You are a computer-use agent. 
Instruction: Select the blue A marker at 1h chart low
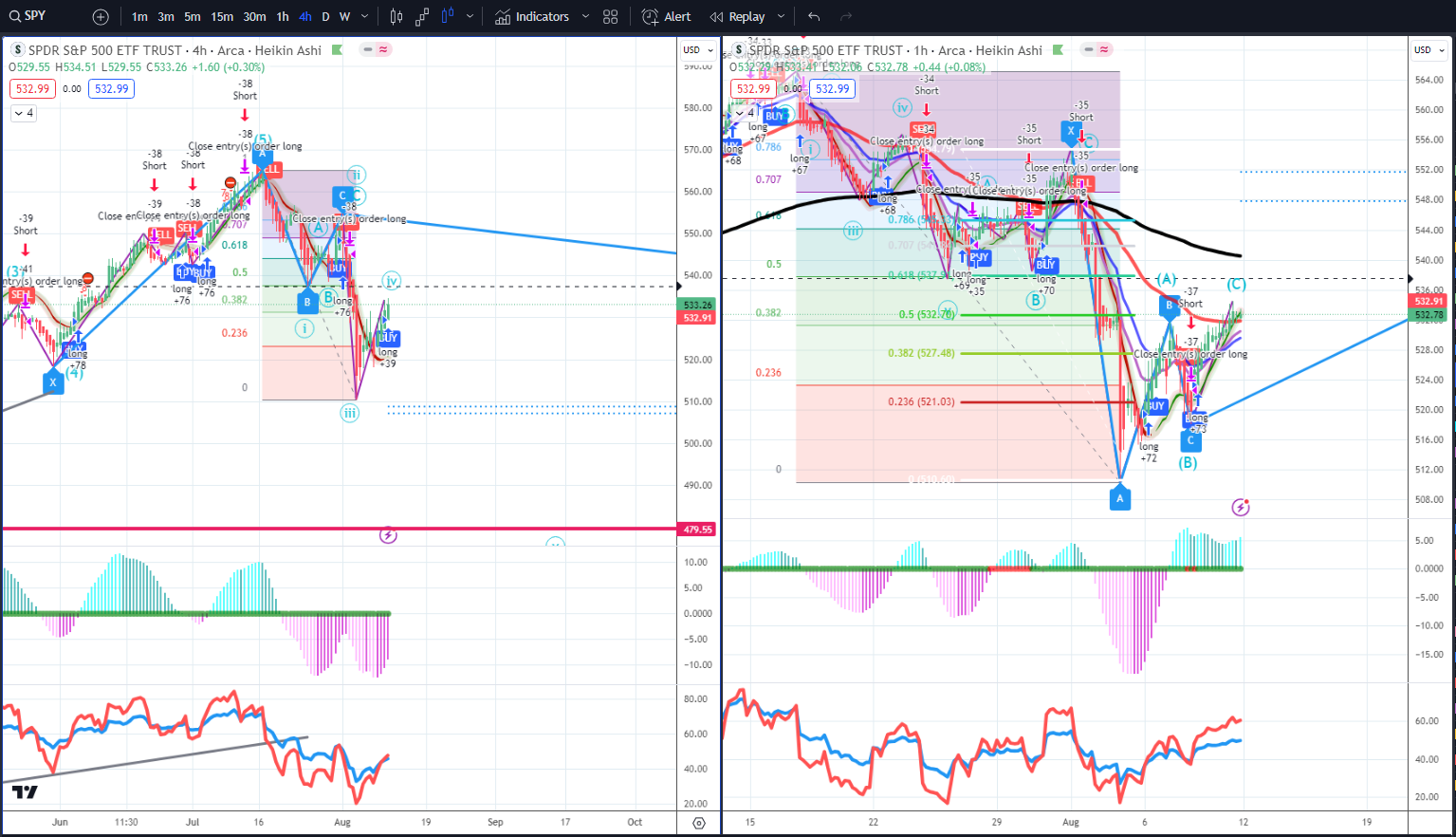tap(1120, 498)
